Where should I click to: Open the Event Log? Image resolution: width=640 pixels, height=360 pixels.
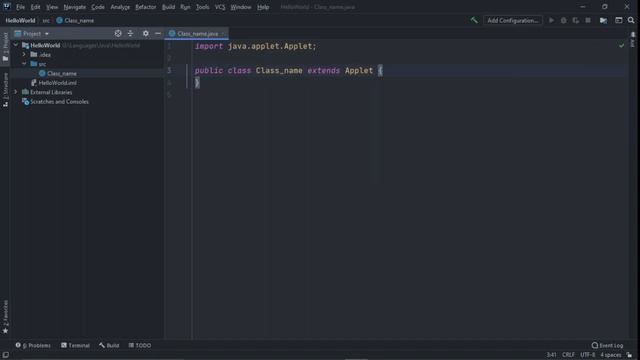(x=607, y=345)
